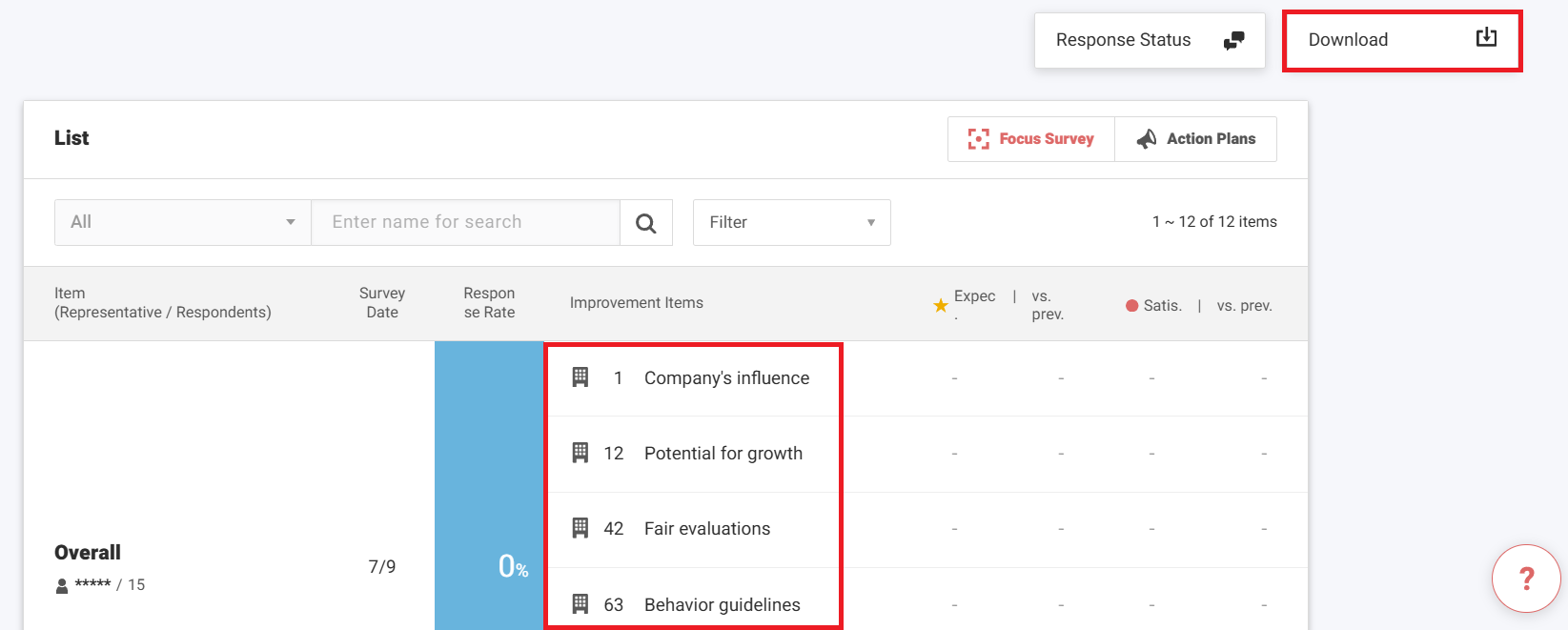
Task: Open help via the red question mark
Action: pos(1525,578)
